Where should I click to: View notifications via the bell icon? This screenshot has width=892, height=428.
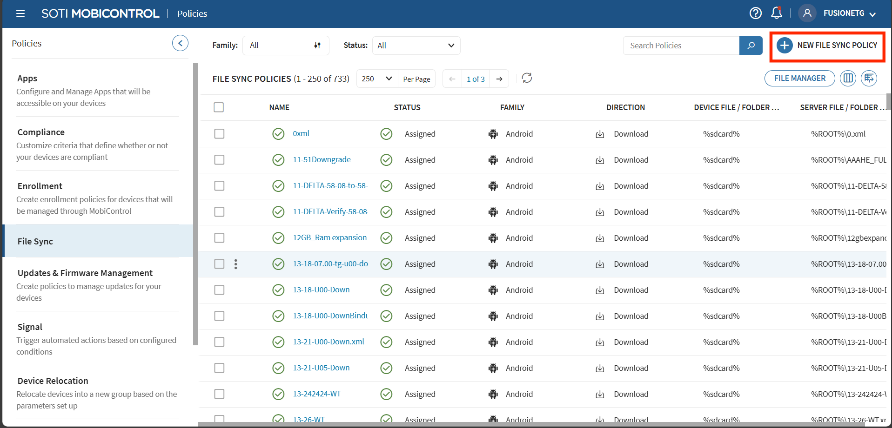pos(777,14)
